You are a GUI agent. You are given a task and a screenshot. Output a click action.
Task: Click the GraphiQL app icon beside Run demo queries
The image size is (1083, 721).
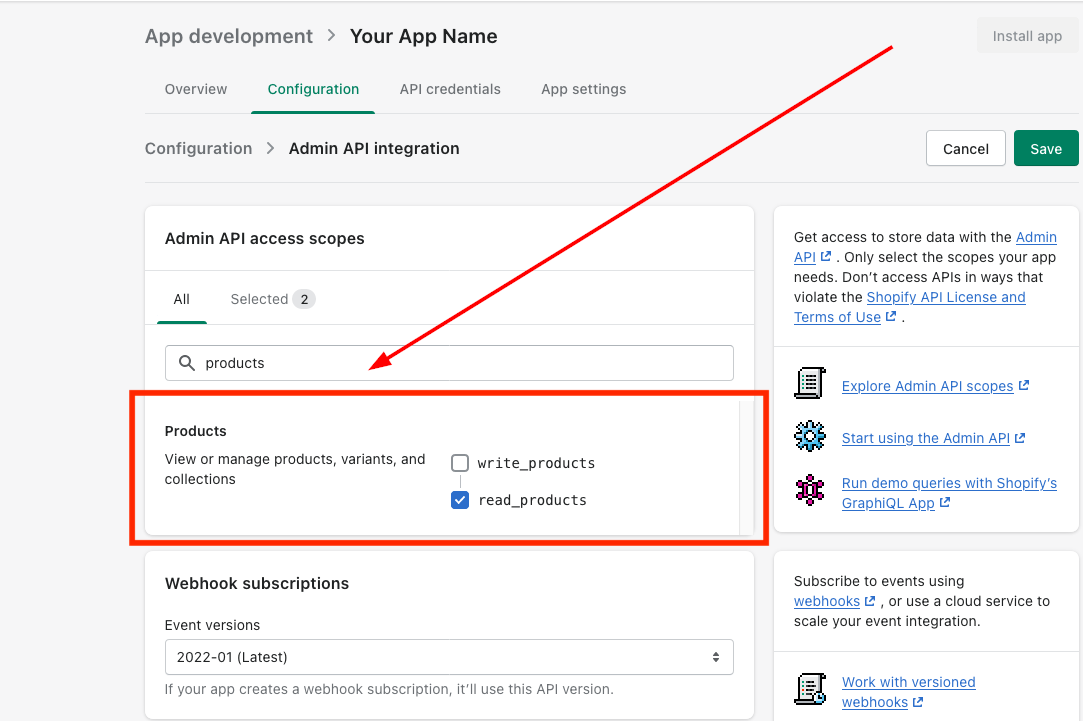coord(810,491)
